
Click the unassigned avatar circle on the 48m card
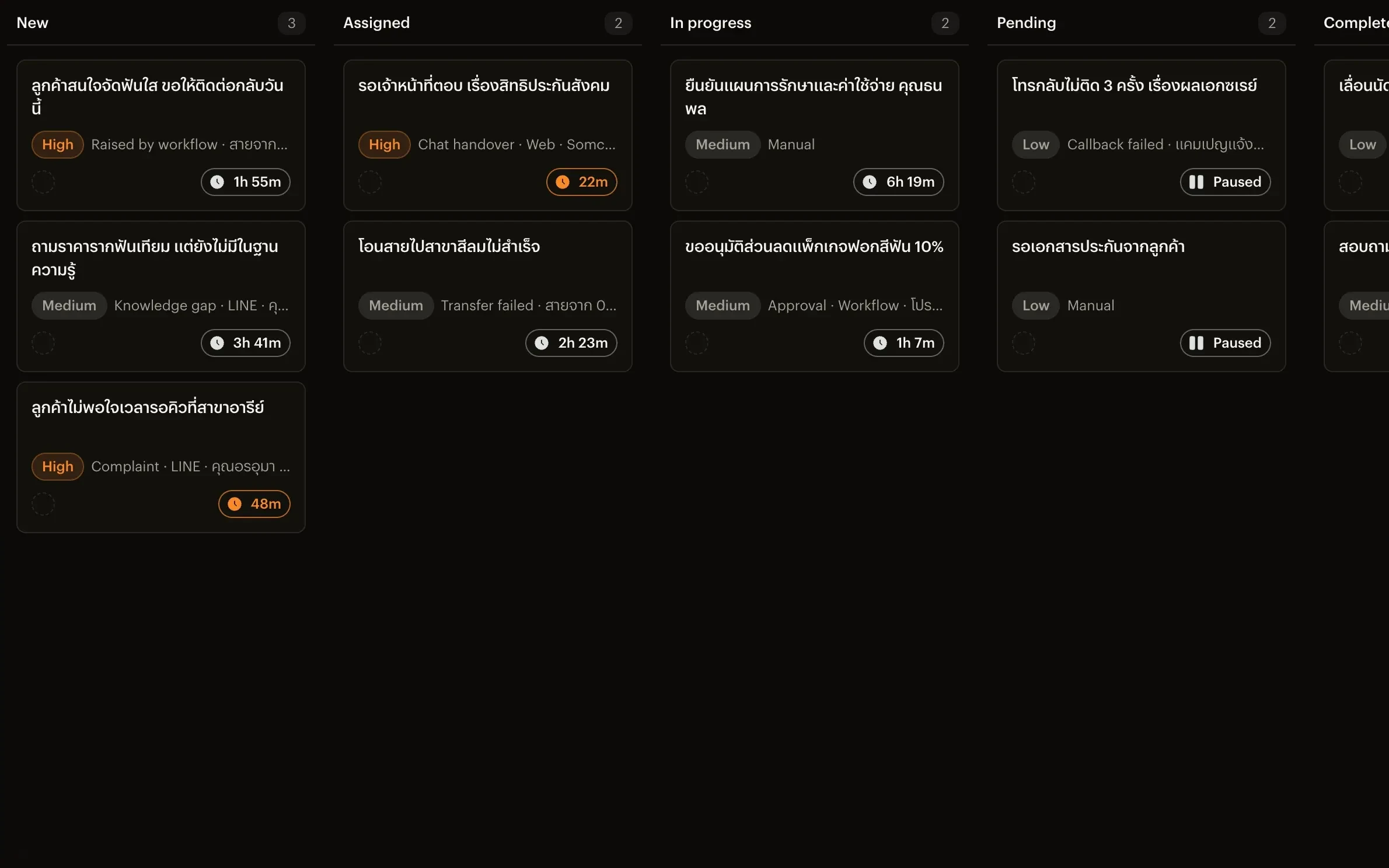(43, 504)
